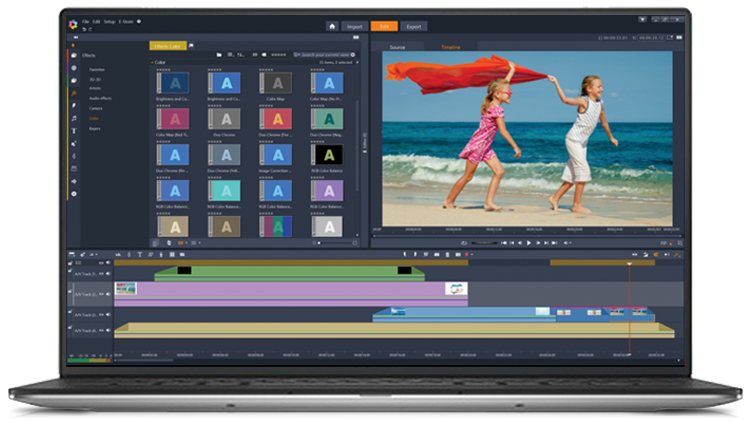Viewport: 750px width, 422px height.
Task: Click the Home icon button
Action: point(332,26)
